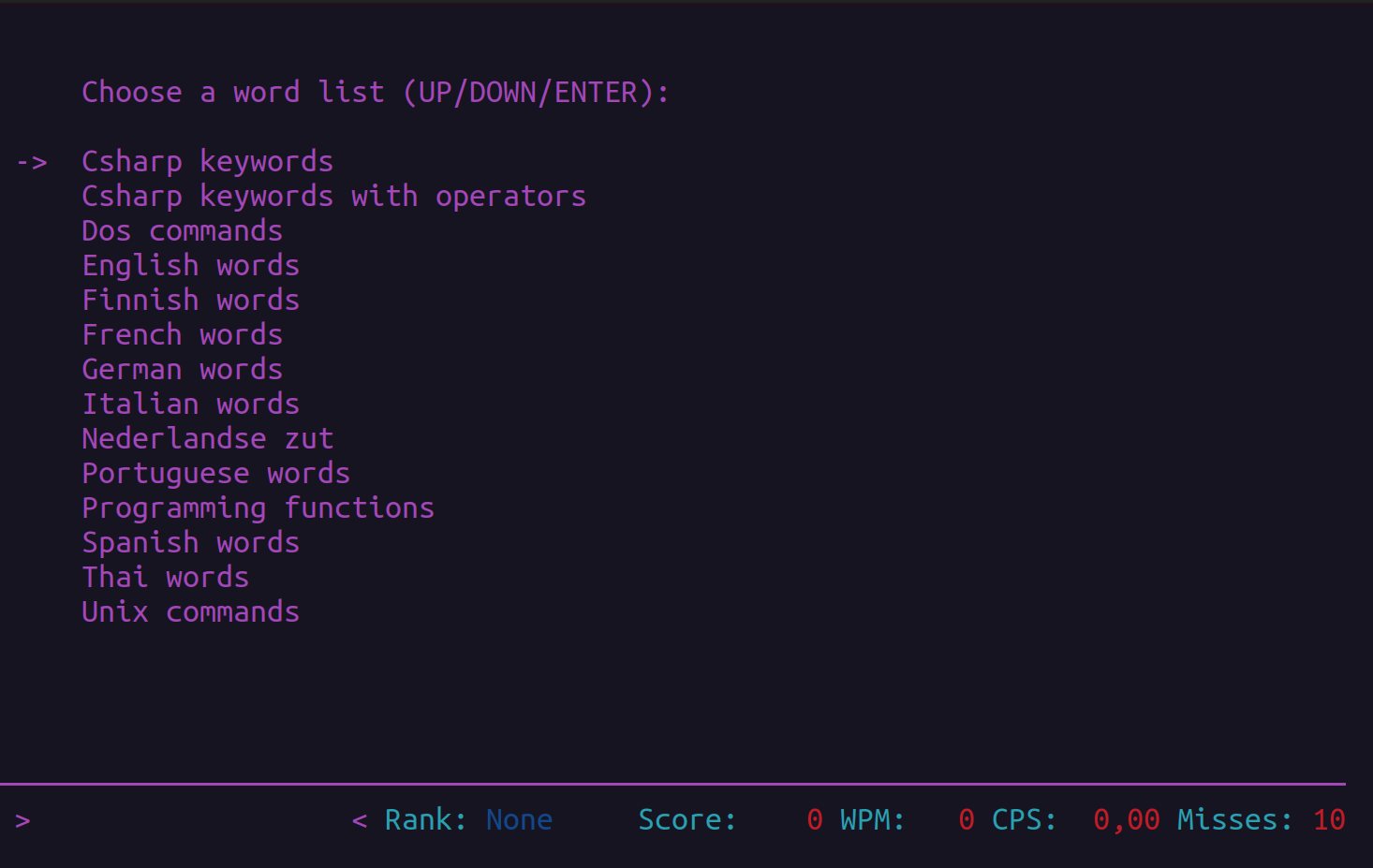Pick the Dos commands word list

[182, 231]
